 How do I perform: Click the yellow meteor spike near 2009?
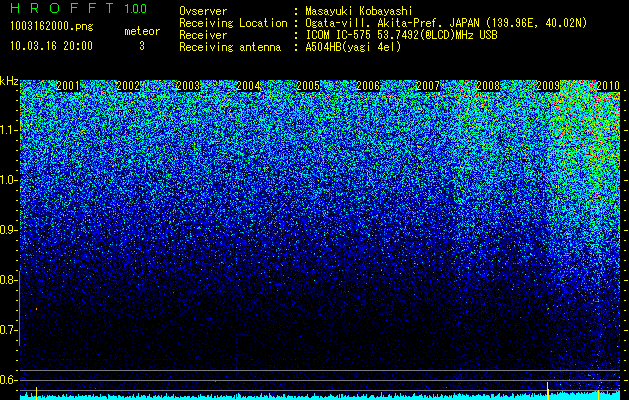[548, 390]
